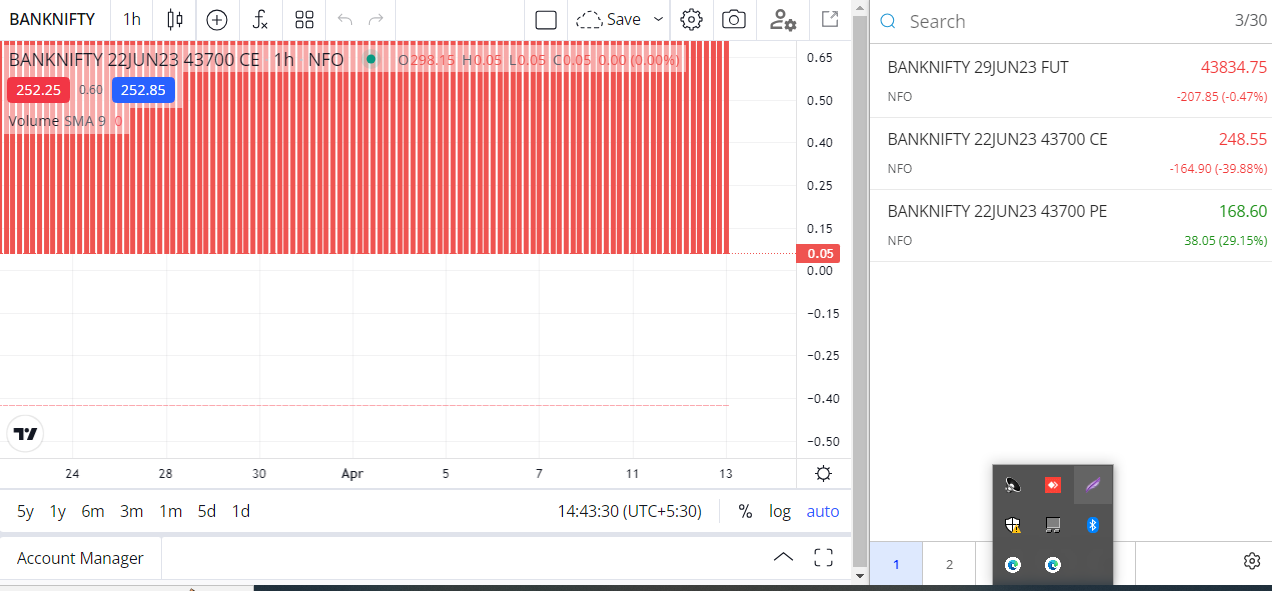Click the 43834.75 futures price
The width and height of the screenshot is (1272, 591).
1234,67
